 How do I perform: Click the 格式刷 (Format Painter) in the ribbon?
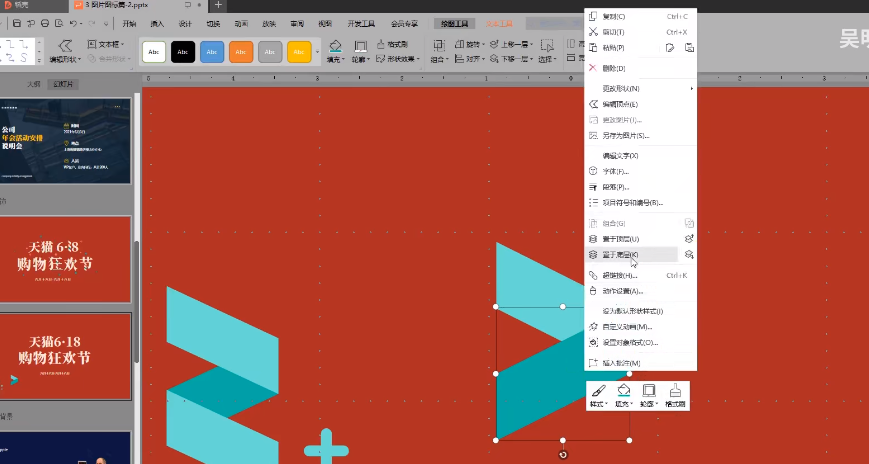click(x=392, y=44)
